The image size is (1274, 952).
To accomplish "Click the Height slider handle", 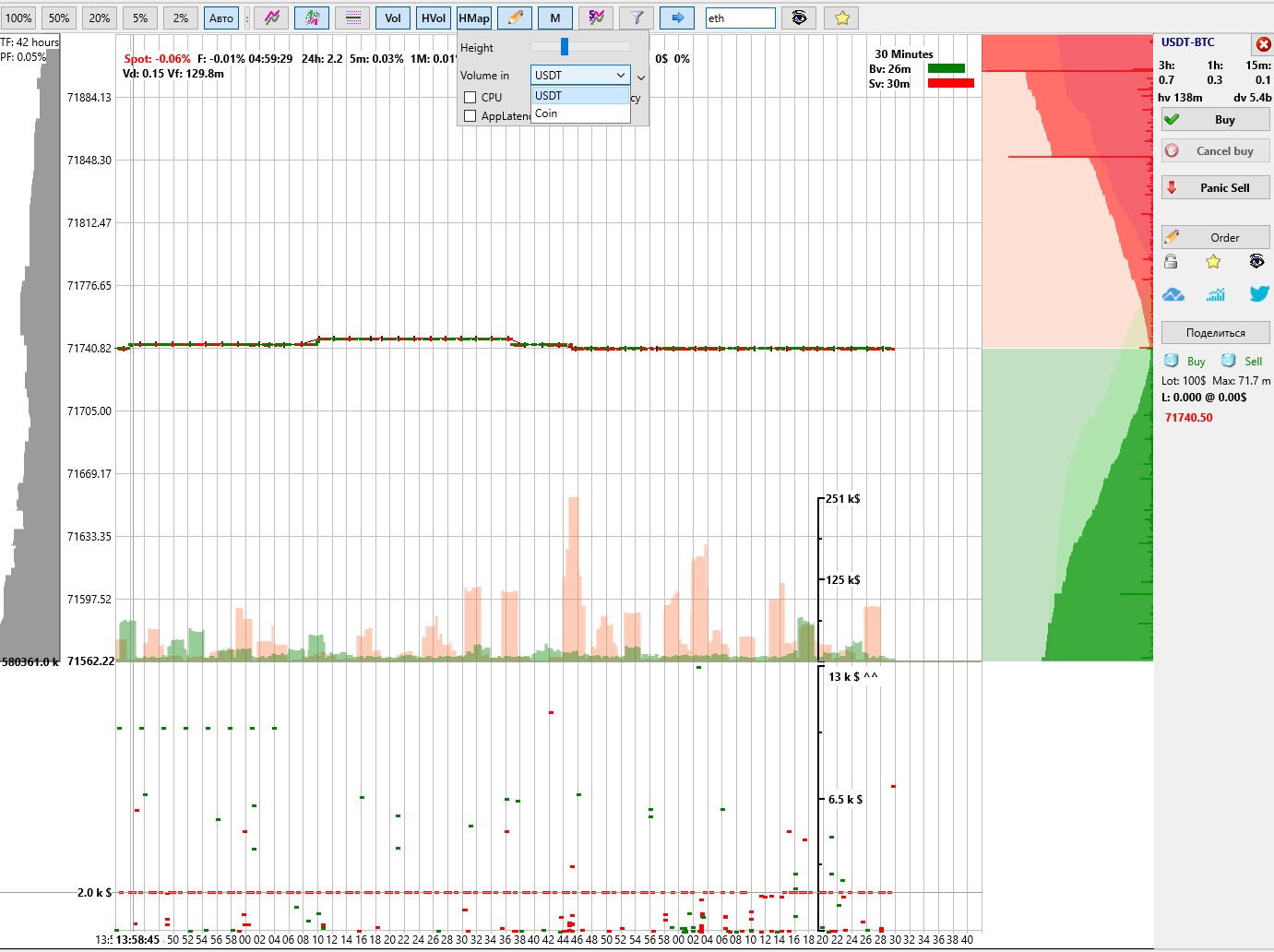I will pos(564,47).
